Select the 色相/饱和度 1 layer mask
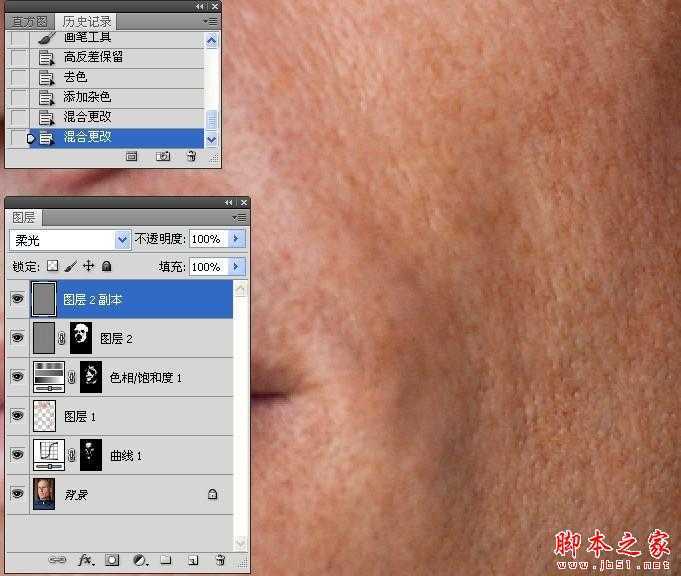Viewport: 681px width, 576px height. point(91,377)
